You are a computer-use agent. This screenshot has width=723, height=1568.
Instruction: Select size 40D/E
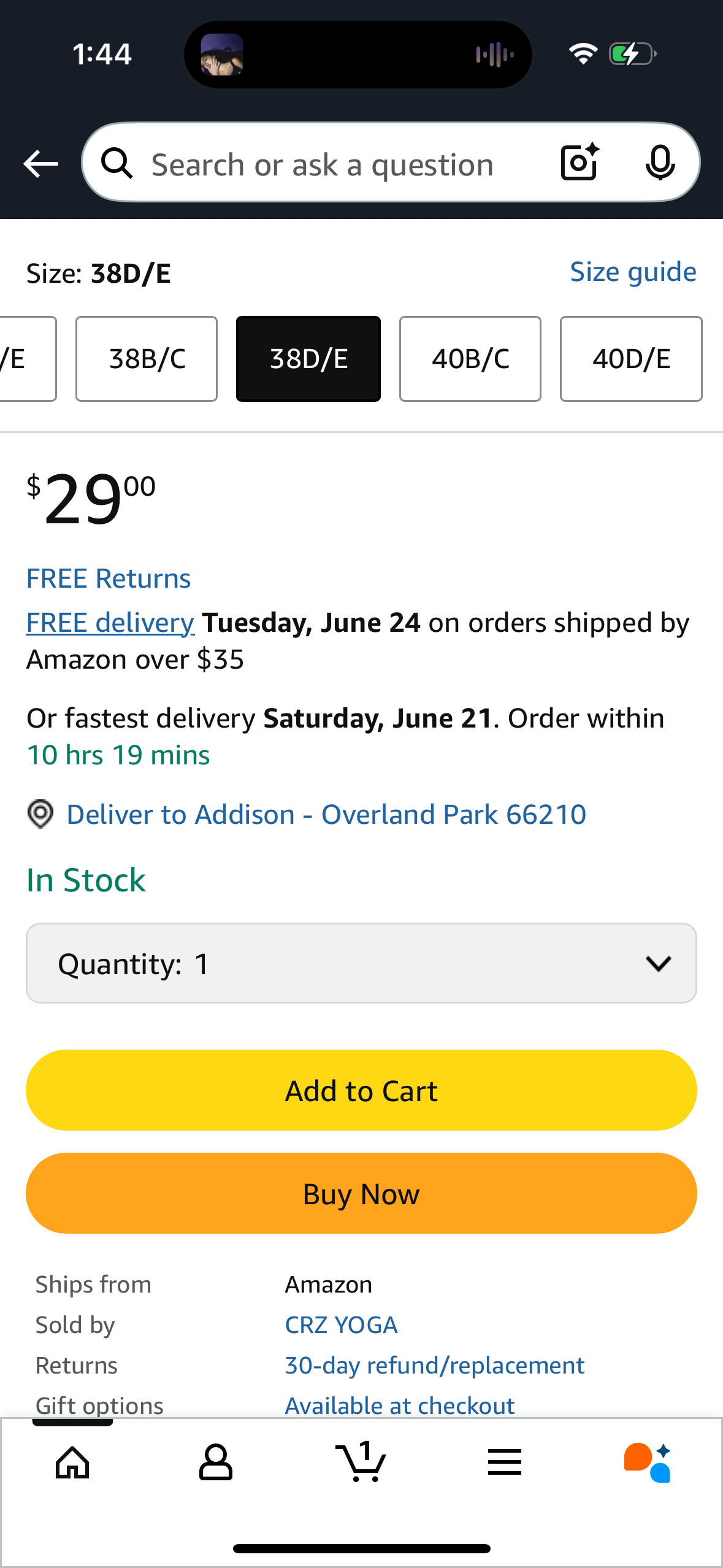[x=631, y=359]
